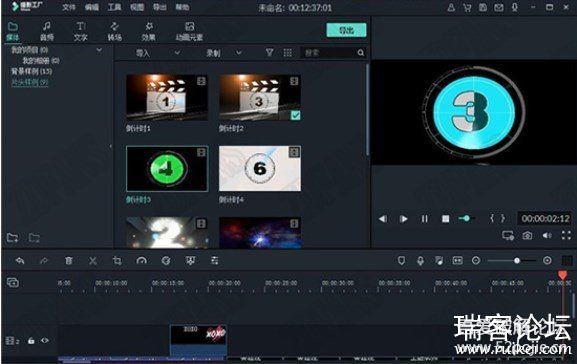577x364 pixels.
Task: Open the 工具 menu
Action: coord(114,7)
